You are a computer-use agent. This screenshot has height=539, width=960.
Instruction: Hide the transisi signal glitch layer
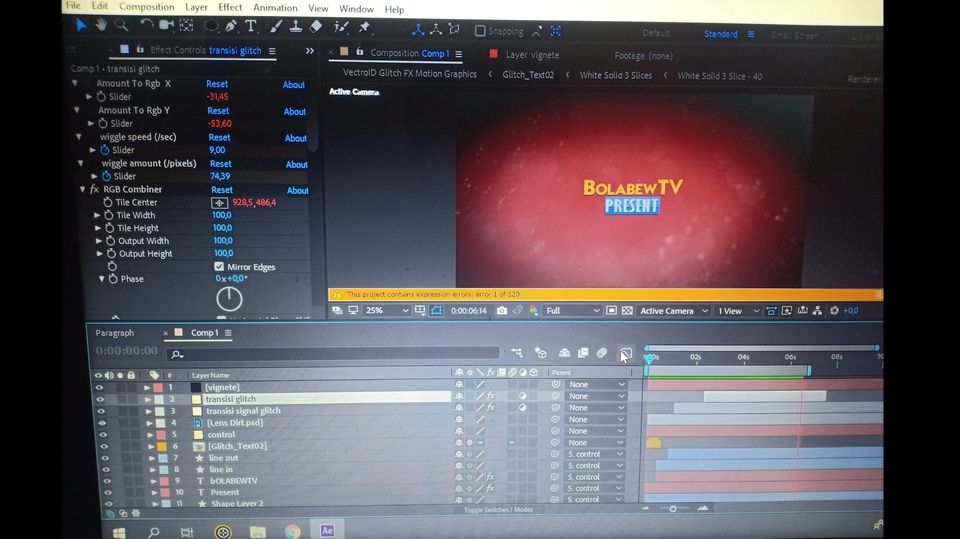[101, 411]
